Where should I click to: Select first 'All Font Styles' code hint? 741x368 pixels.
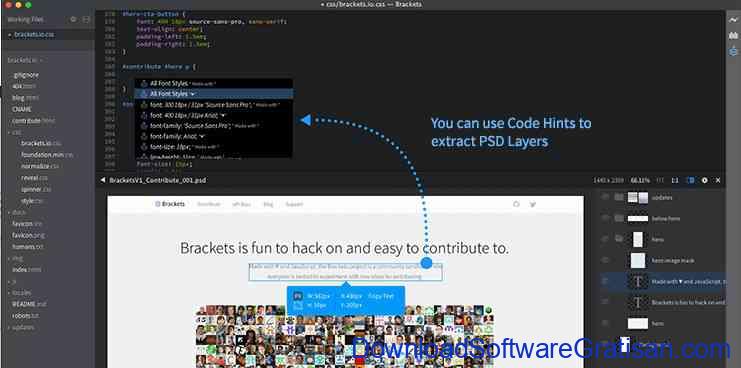(x=214, y=84)
